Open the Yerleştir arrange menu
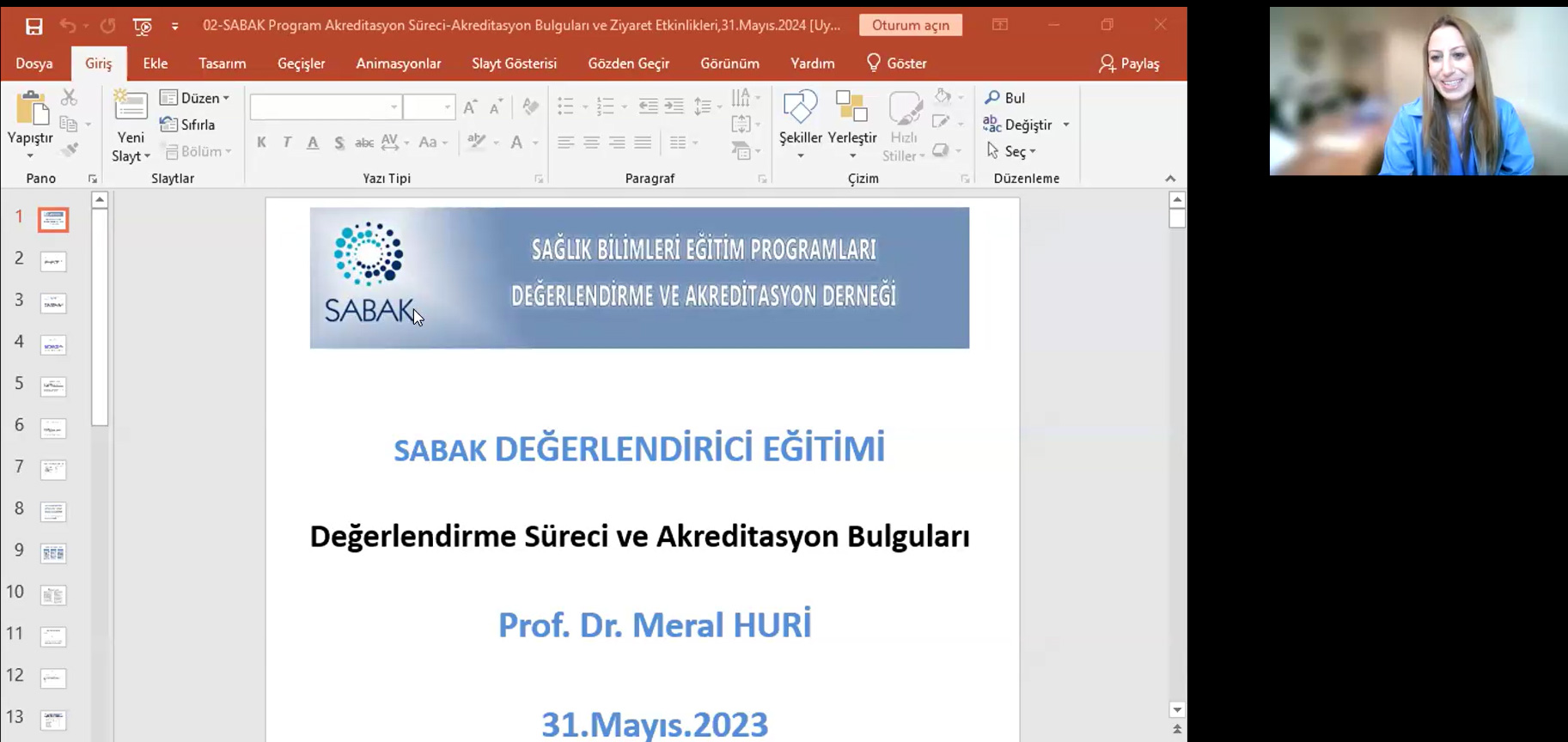Screen dimensions: 1568x742 (852, 125)
